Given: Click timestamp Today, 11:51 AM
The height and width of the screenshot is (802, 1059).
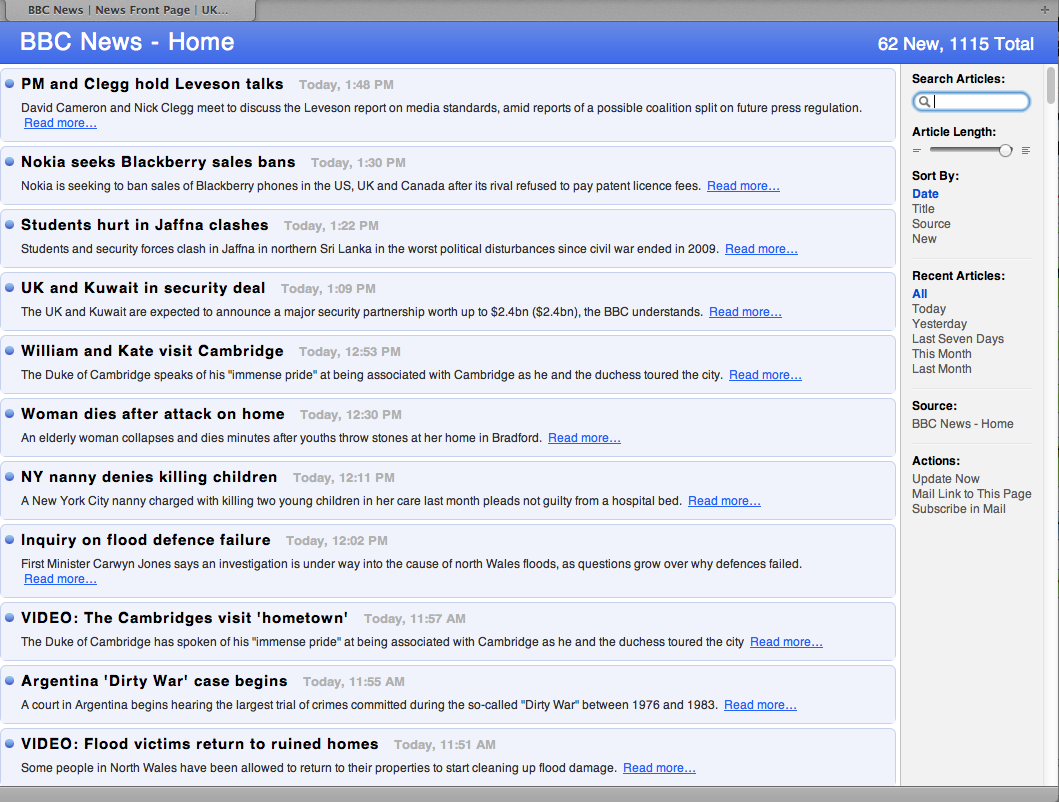Looking at the screenshot, I should 445,745.
